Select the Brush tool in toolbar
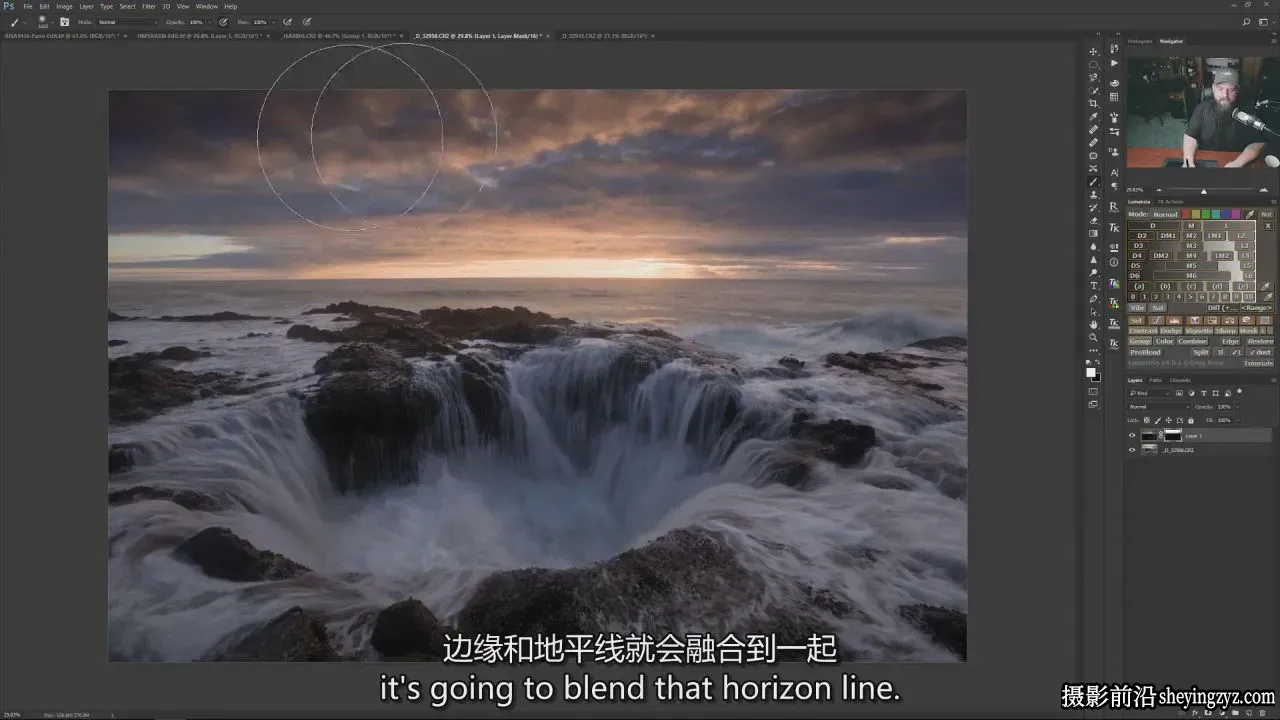The image size is (1280, 720). (1094, 181)
